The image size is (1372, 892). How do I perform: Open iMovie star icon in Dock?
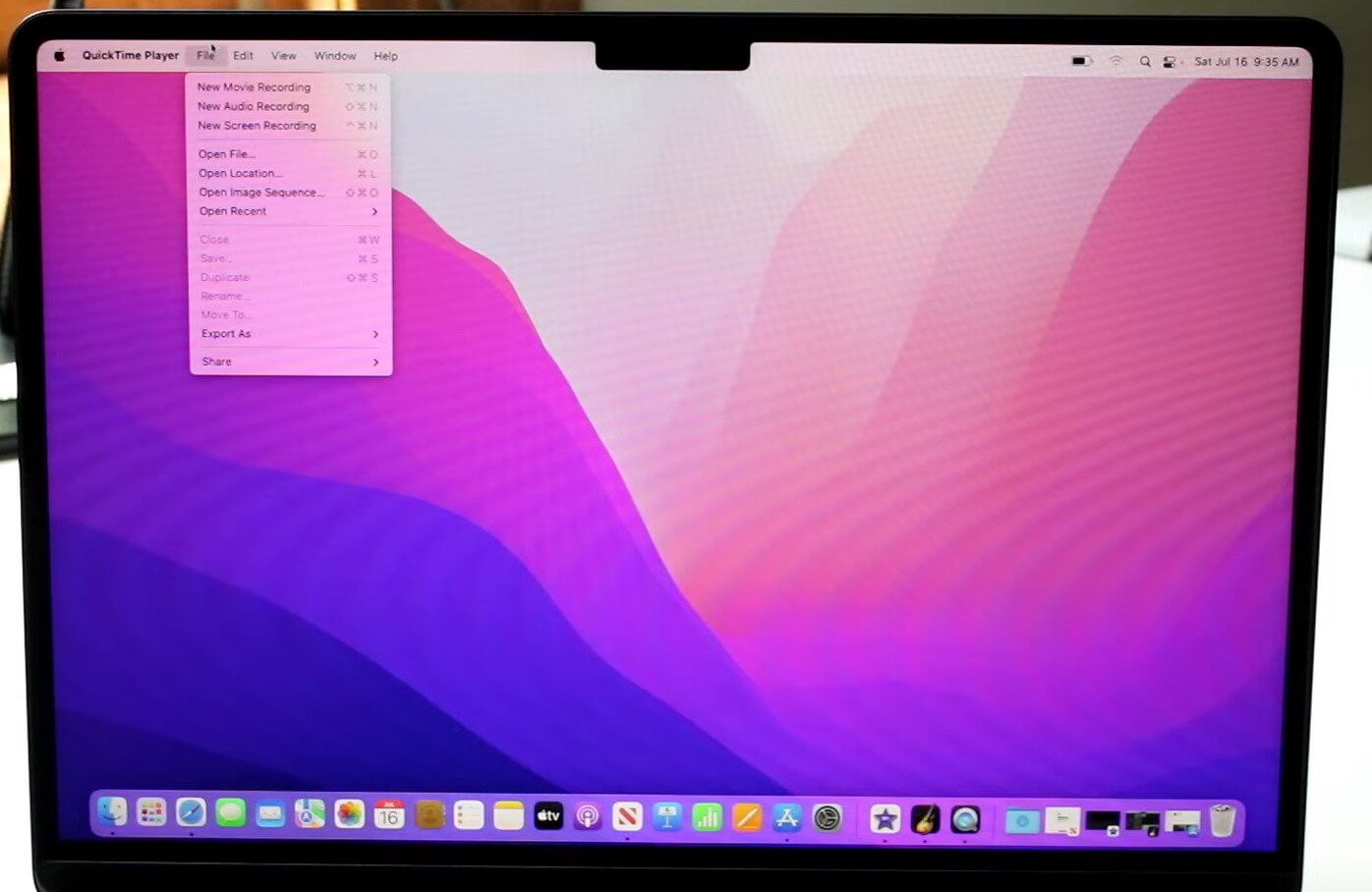pos(885,817)
